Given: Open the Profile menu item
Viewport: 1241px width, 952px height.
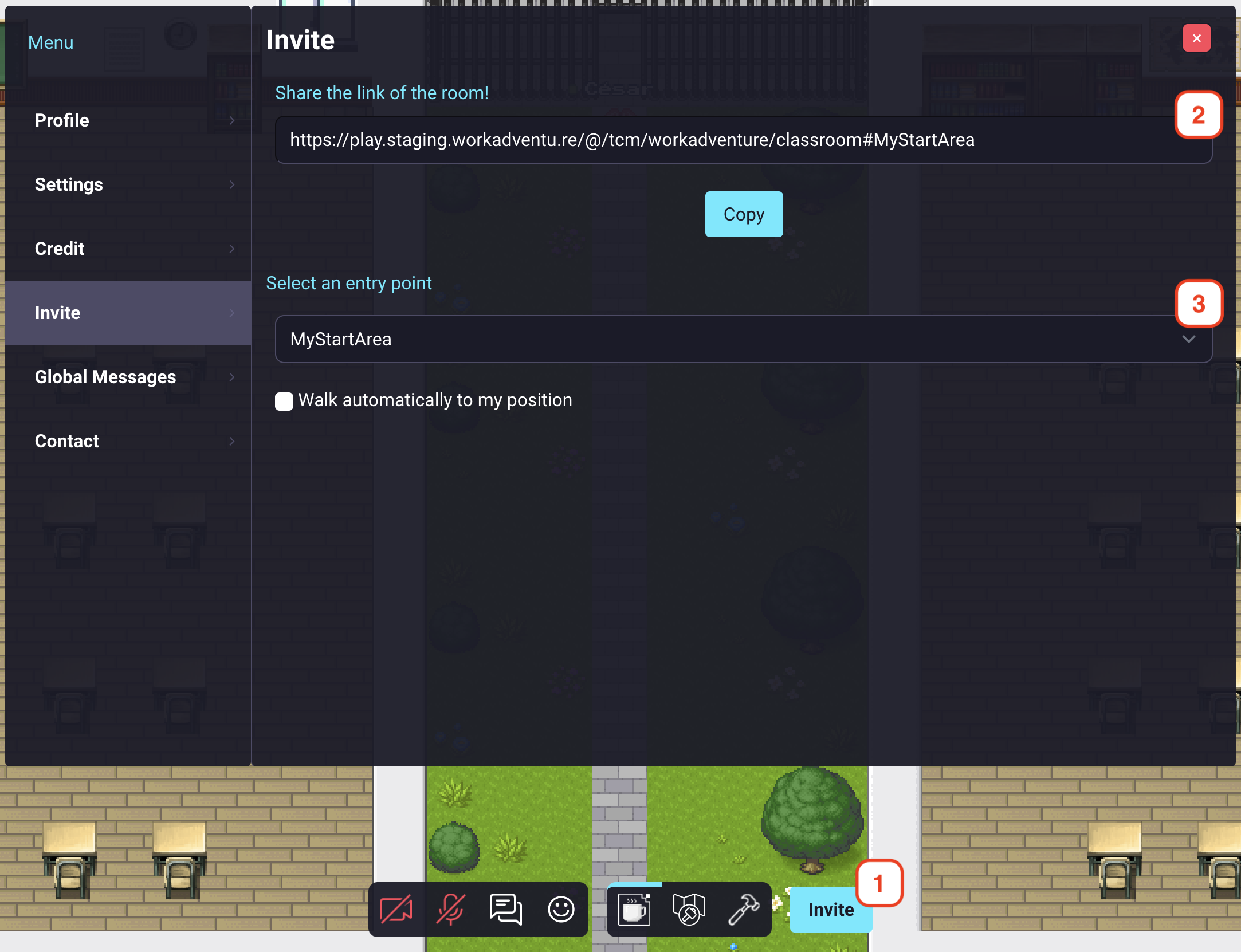Looking at the screenshot, I should tap(129, 120).
